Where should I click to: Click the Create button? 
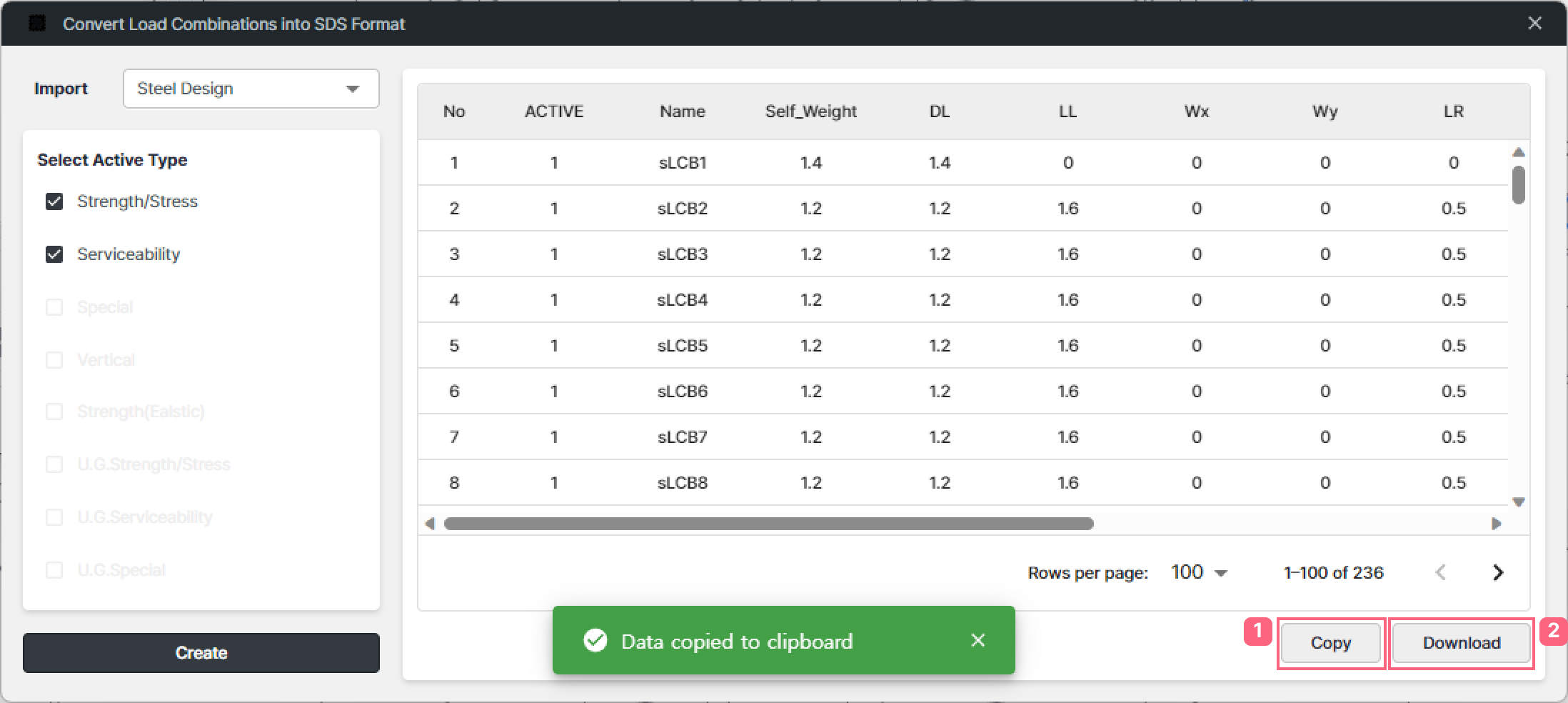[201, 652]
